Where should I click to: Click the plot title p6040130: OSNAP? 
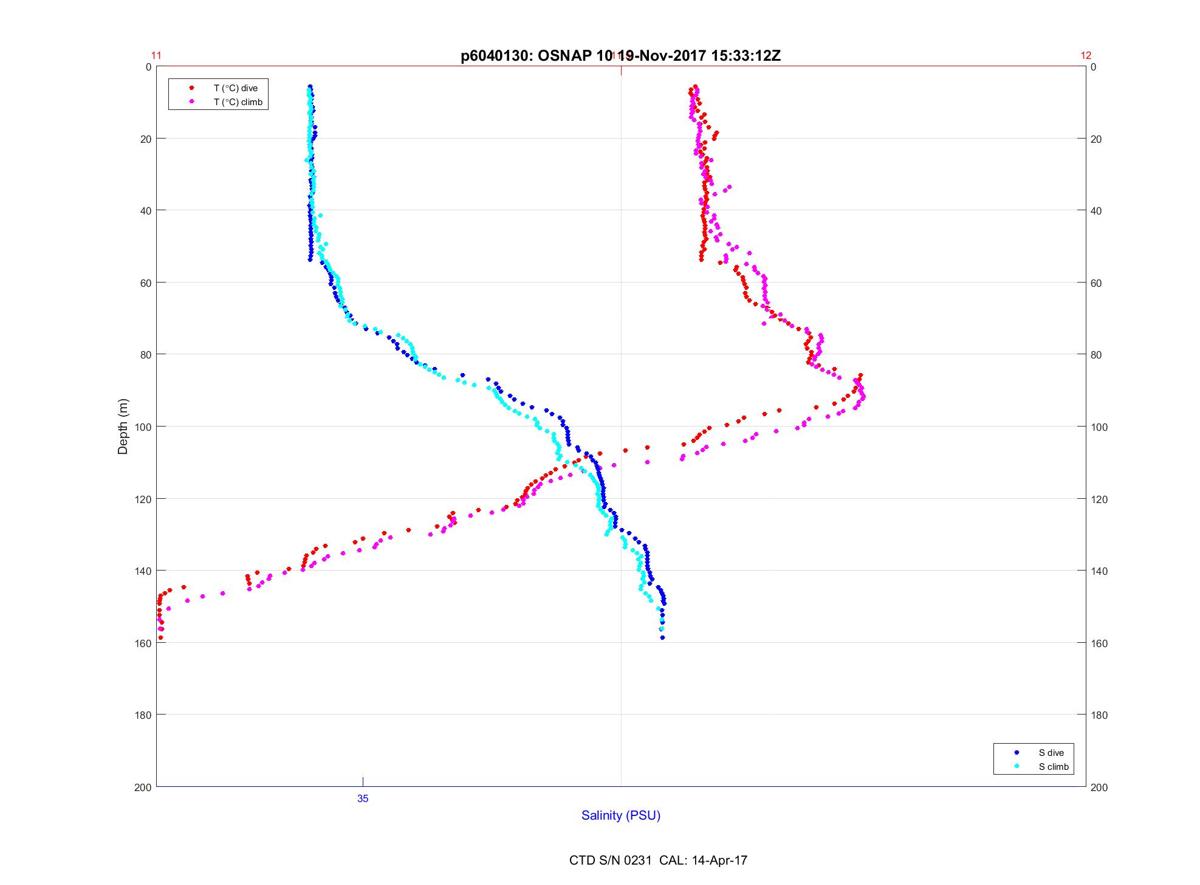coord(620,56)
